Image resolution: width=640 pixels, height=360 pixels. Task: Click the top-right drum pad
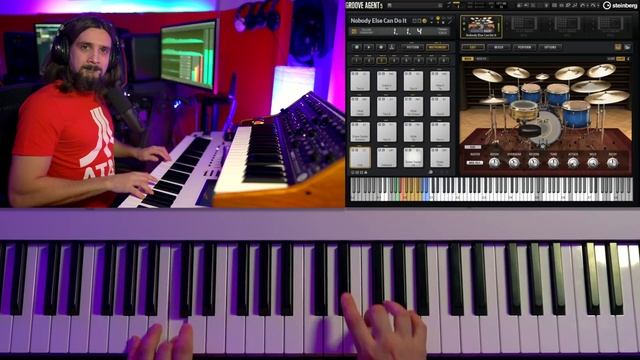pyautogui.click(x=440, y=81)
